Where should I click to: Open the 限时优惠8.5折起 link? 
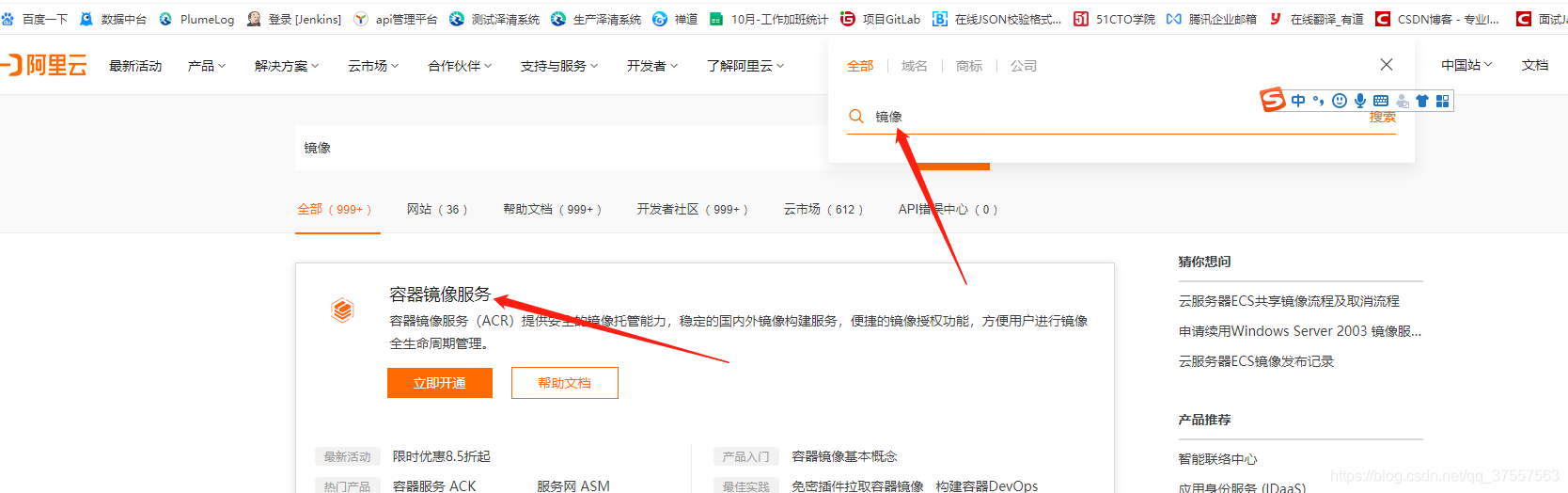(442, 456)
